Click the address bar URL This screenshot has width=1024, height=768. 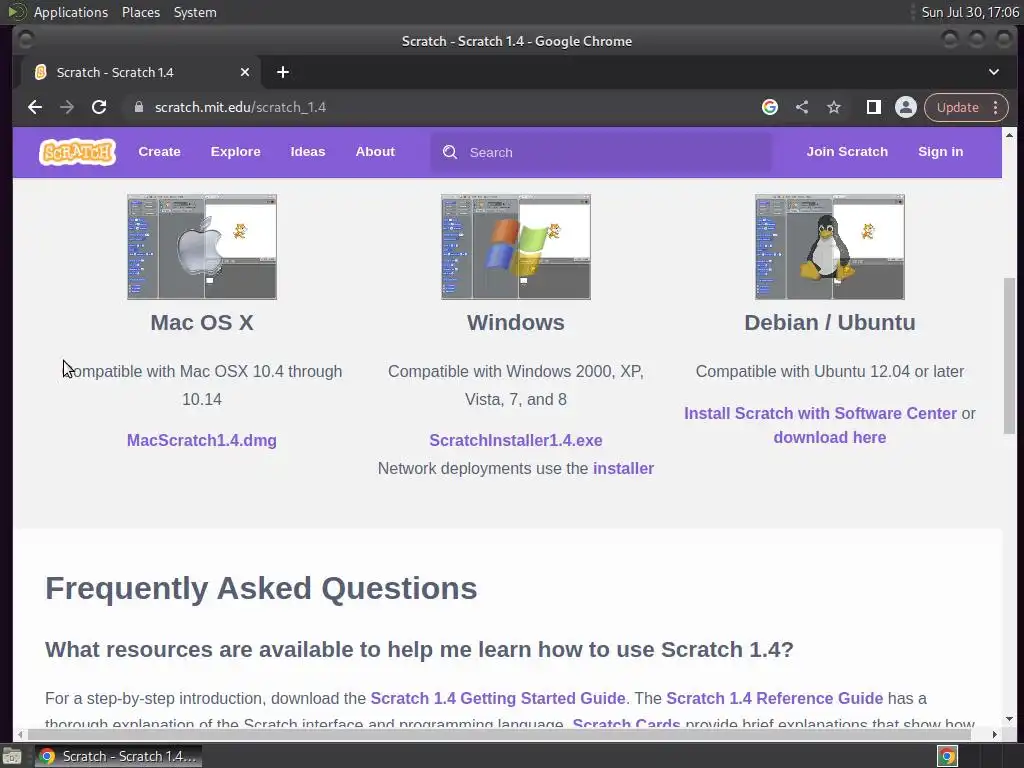click(240, 107)
